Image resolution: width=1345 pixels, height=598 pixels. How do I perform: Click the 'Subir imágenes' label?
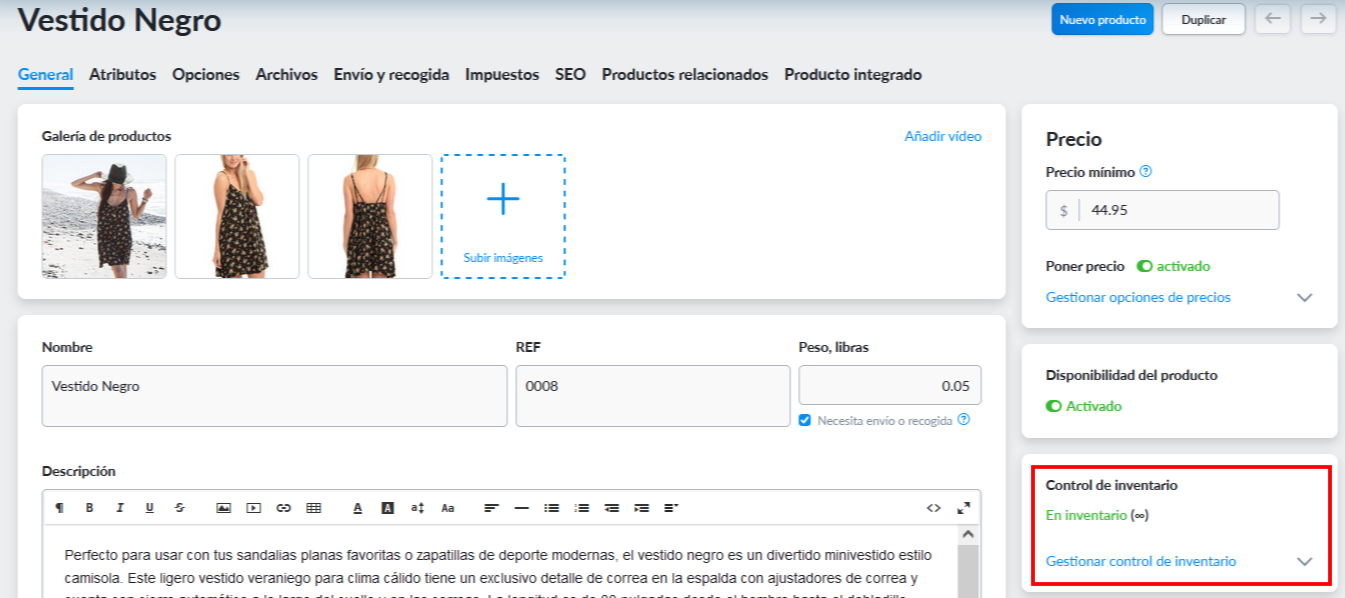(x=503, y=258)
